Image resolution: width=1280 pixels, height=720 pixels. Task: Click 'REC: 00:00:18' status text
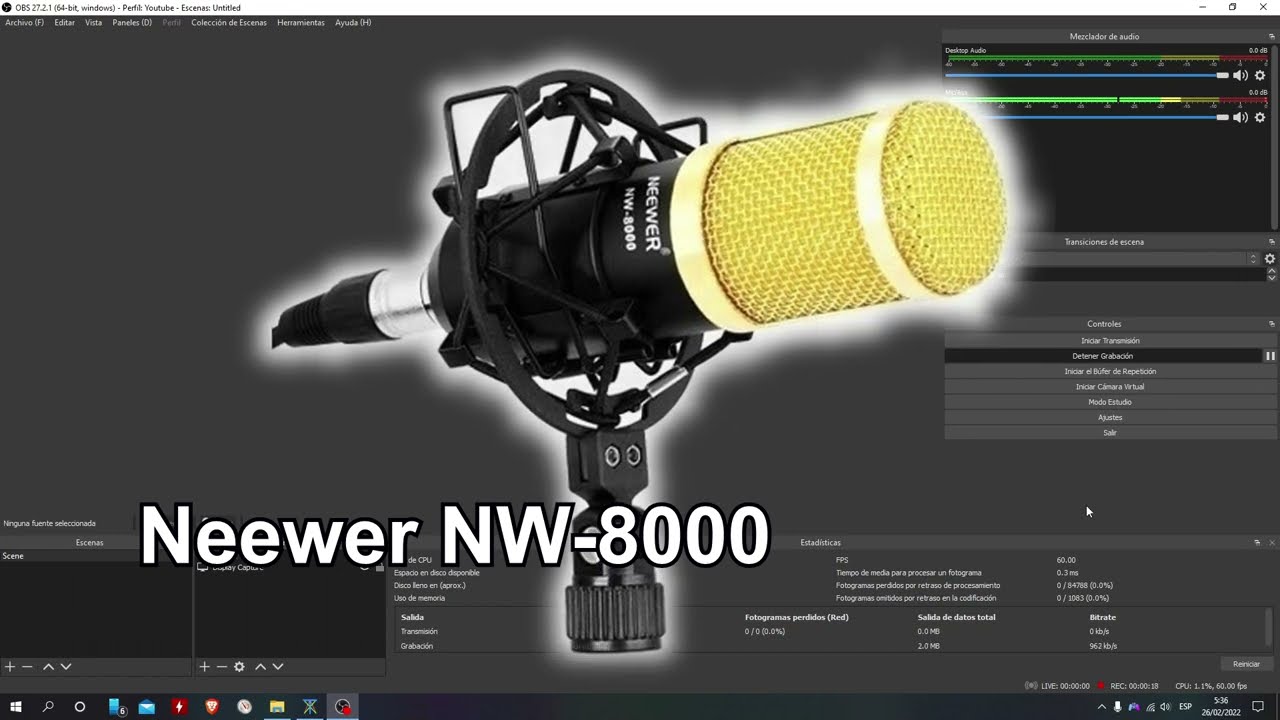[x=1134, y=686]
